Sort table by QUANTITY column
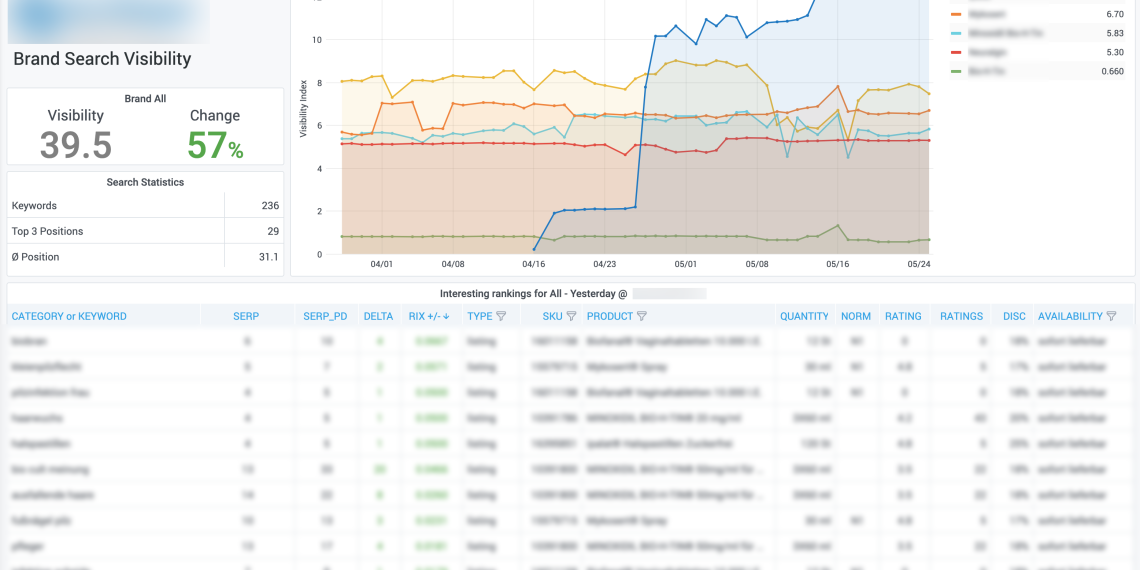This screenshot has width=1140, height=570. pyautogui.click(x=804, y=316)
